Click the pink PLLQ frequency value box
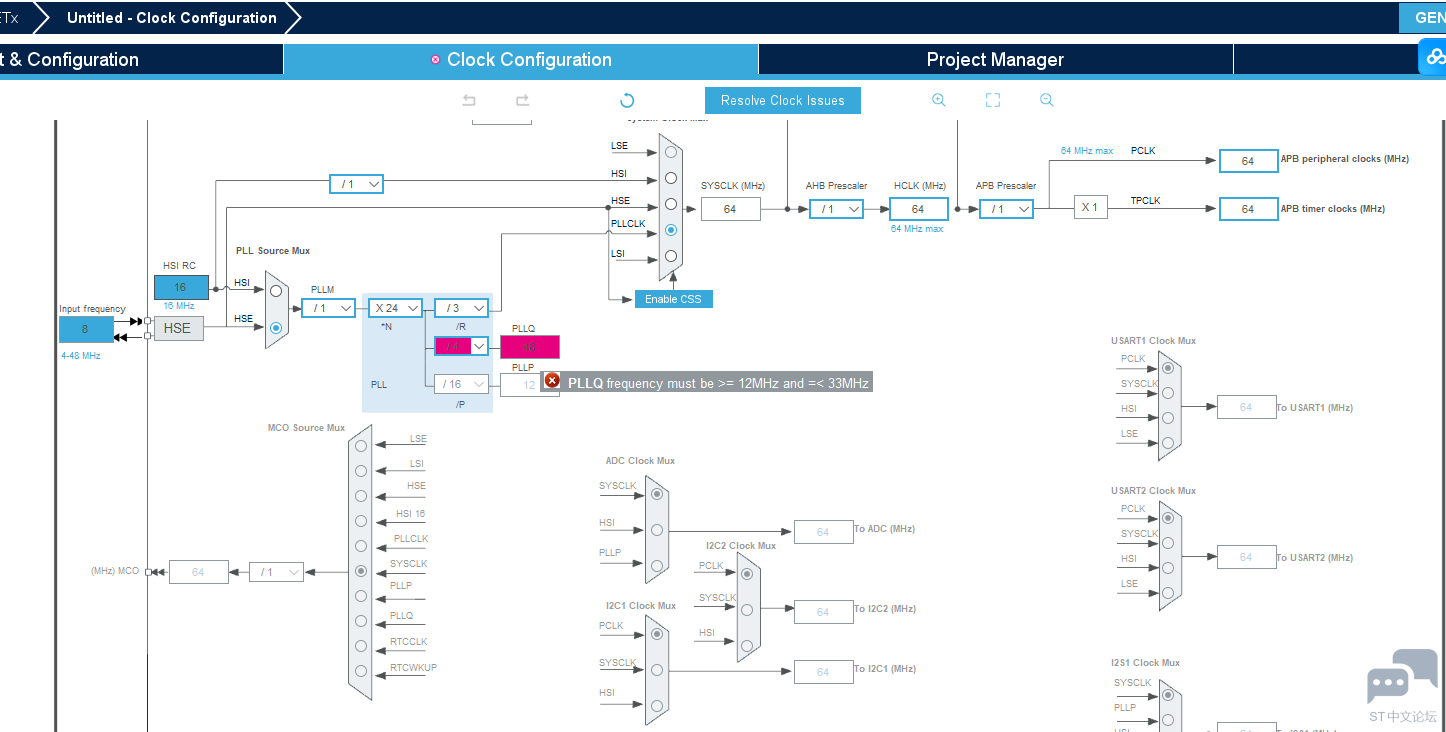This screenshot has height=732, width=1446. pos(530,347)
